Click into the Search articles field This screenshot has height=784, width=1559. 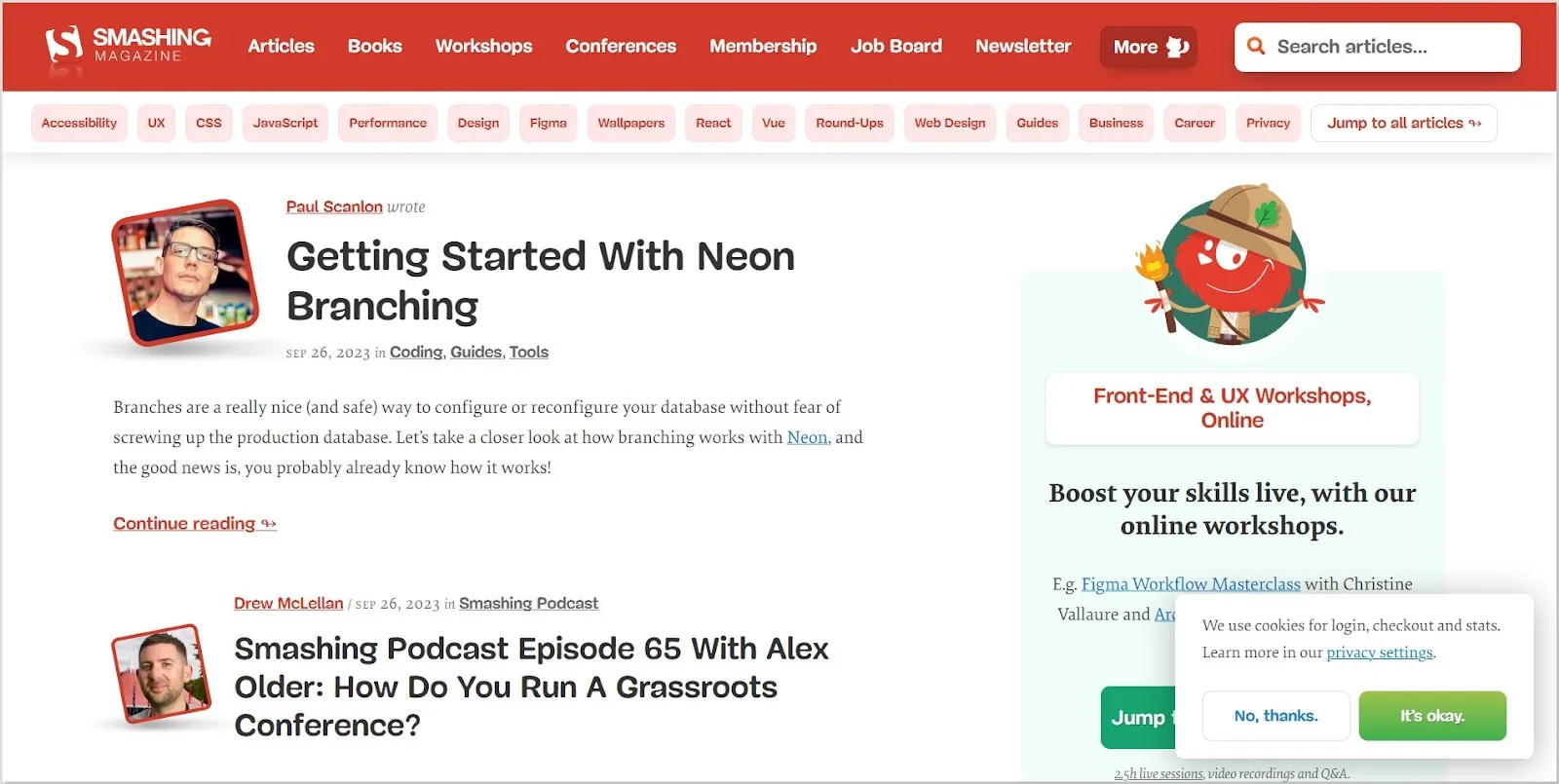click(x=1378, y=47)
